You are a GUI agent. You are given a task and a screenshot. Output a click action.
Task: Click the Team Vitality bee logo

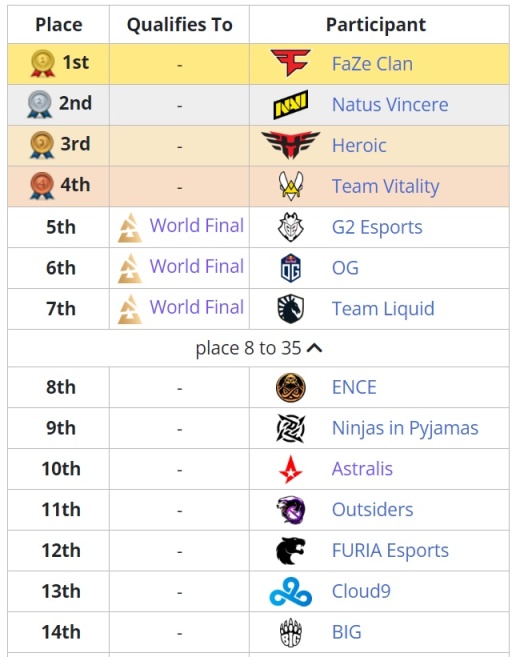coord(290,186)
